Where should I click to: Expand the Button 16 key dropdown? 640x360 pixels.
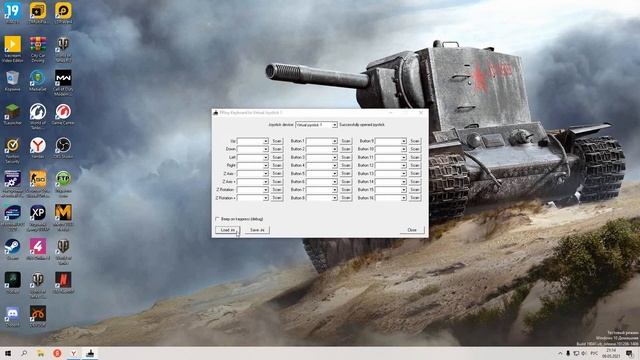[x=391, y=198]
